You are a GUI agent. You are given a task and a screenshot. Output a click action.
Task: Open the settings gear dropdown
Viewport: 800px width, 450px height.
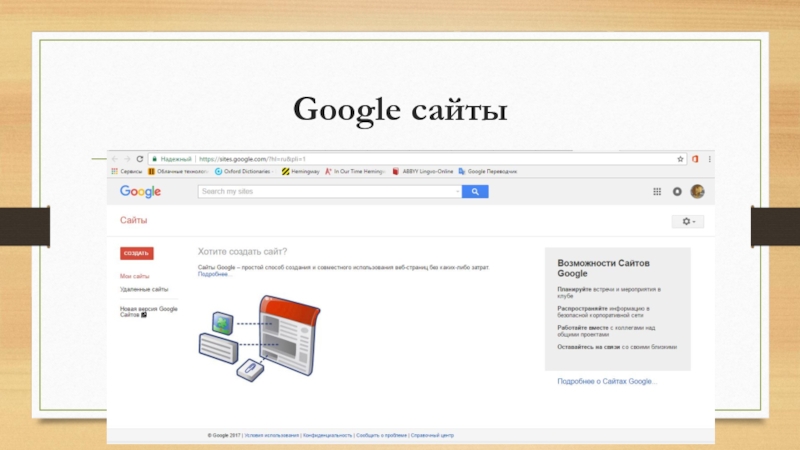tap(688, 221)
